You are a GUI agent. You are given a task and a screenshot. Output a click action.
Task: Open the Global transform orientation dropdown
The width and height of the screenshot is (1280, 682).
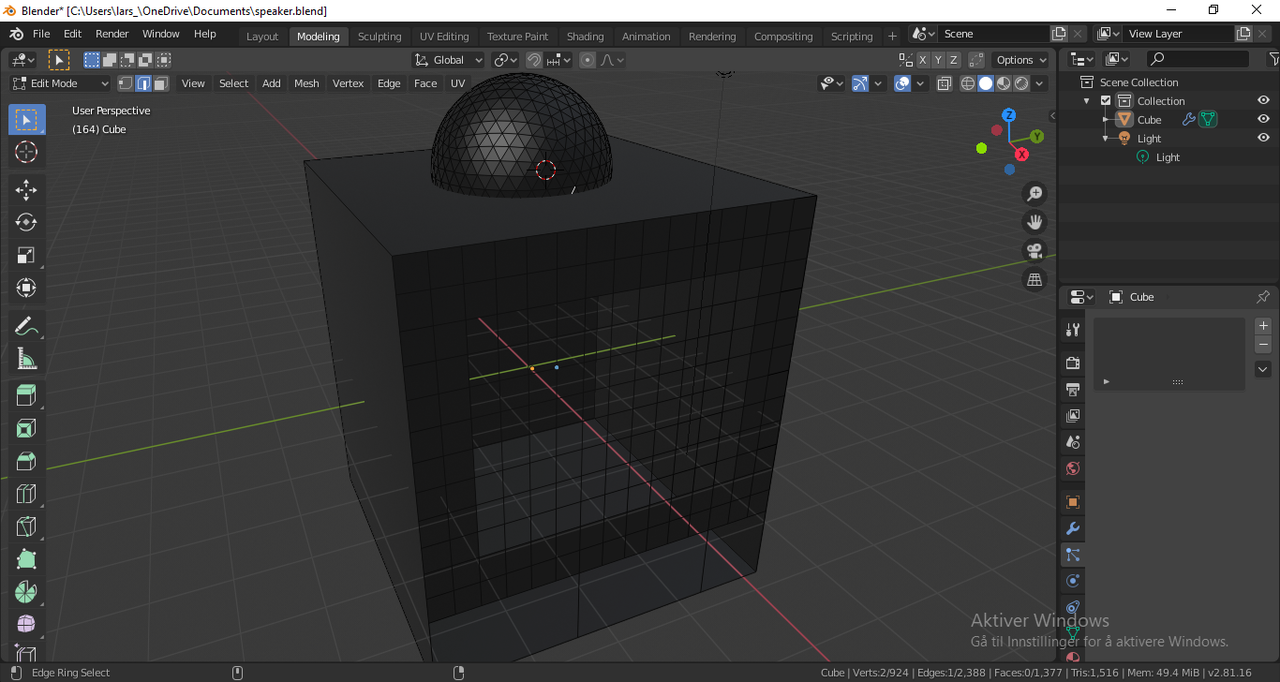pyautogui.click(x=448, y=60)
